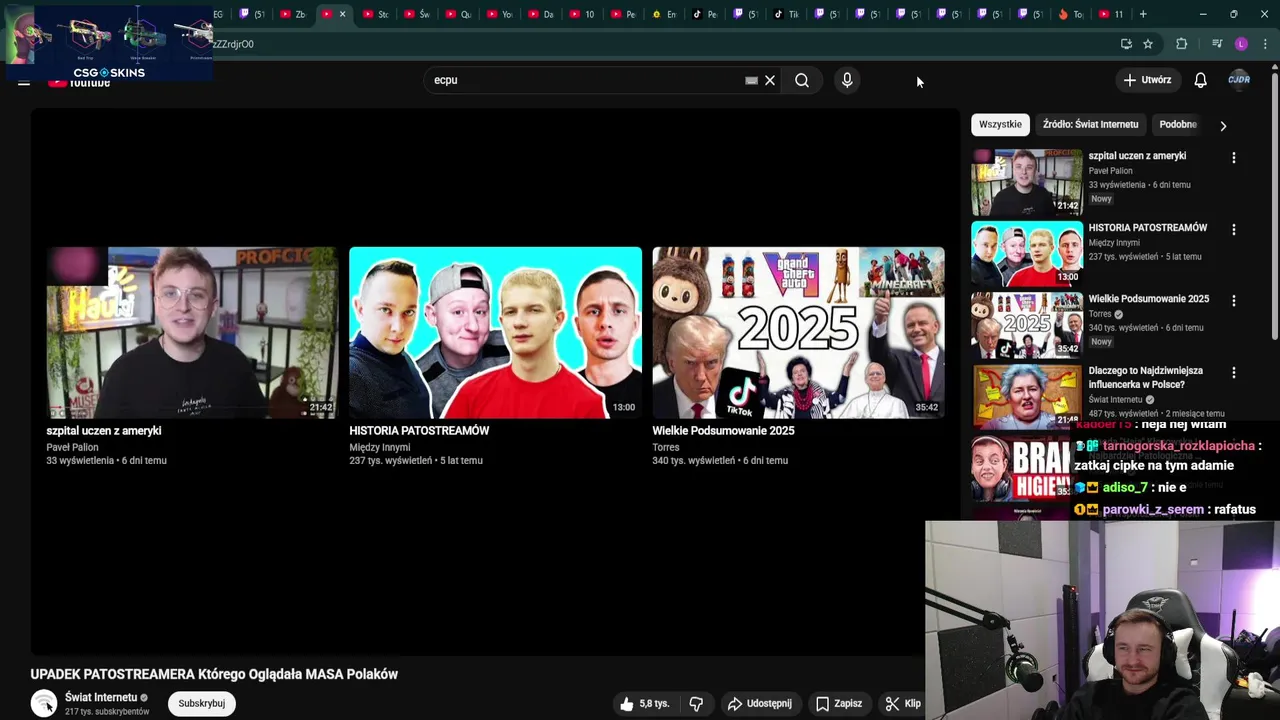Click the Utwórz create button
The image size is (1280, 720).
(1146, 80)
